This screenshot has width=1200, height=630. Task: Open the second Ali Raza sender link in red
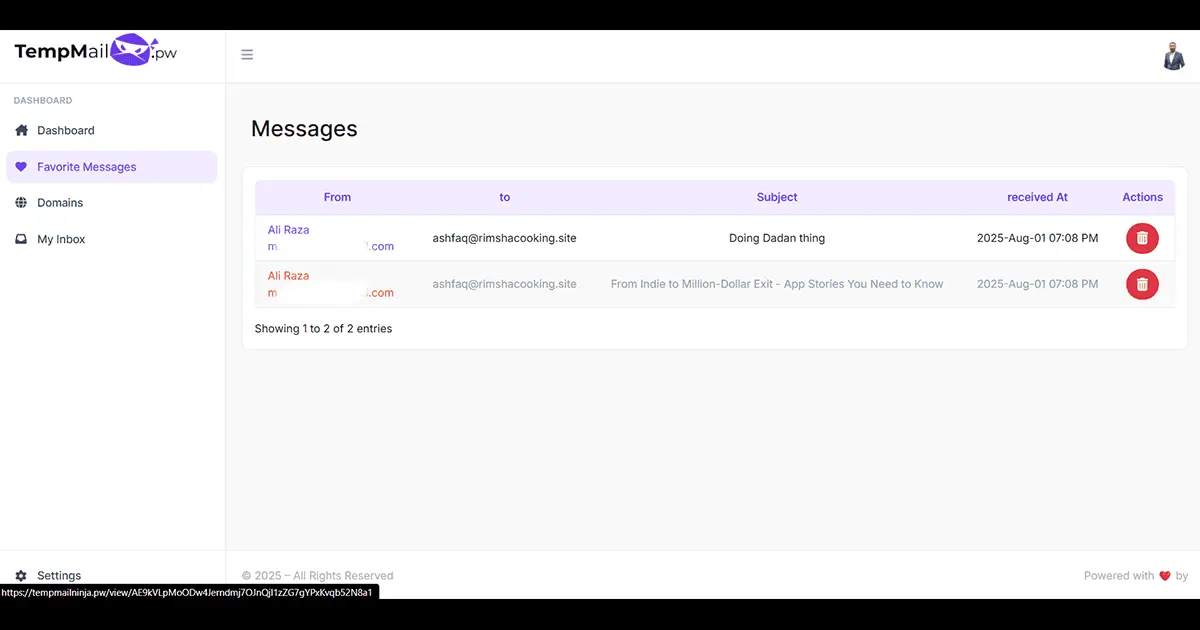coord(288,276)
